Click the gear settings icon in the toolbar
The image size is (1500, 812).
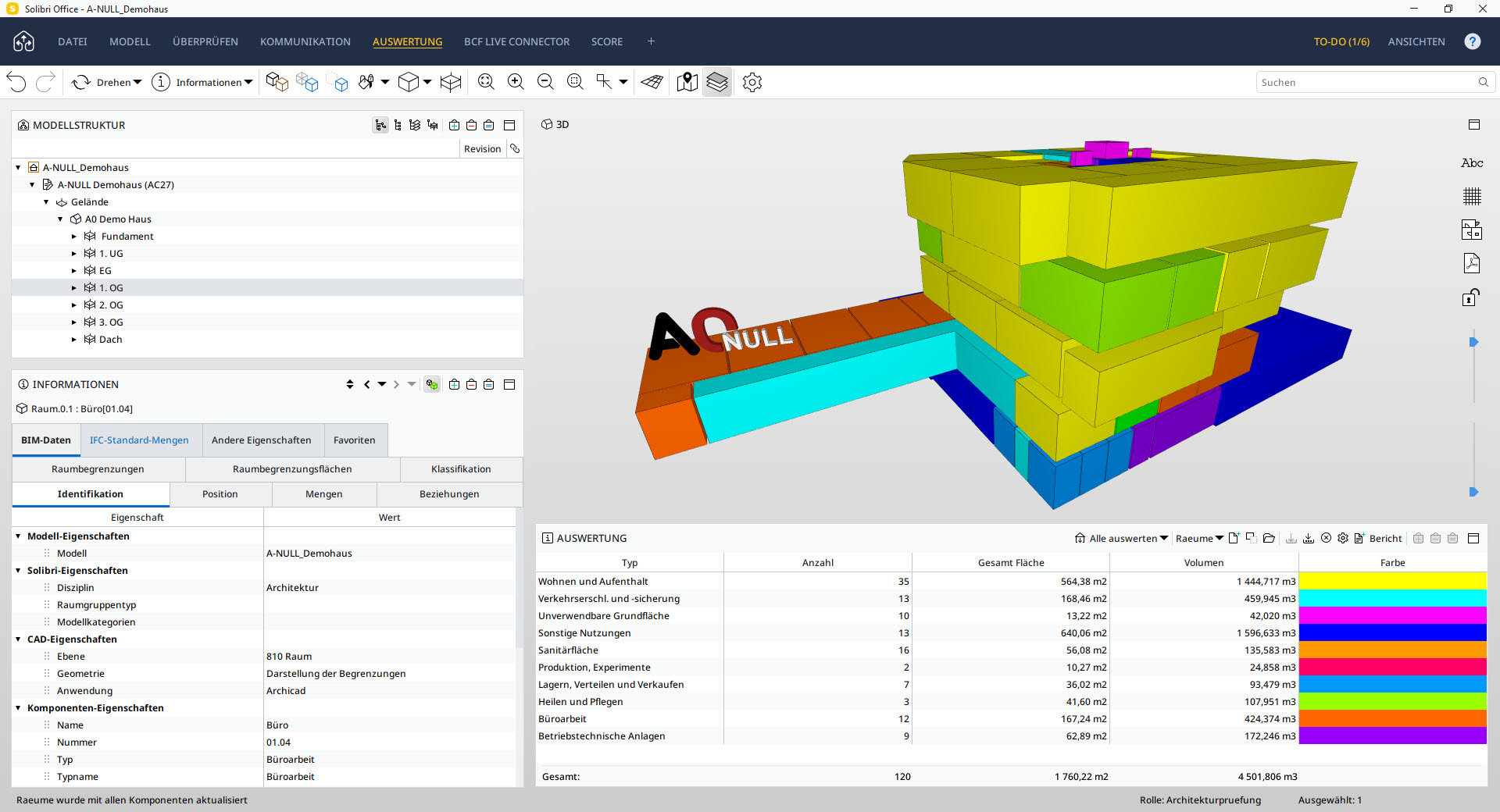pos(752,82)
